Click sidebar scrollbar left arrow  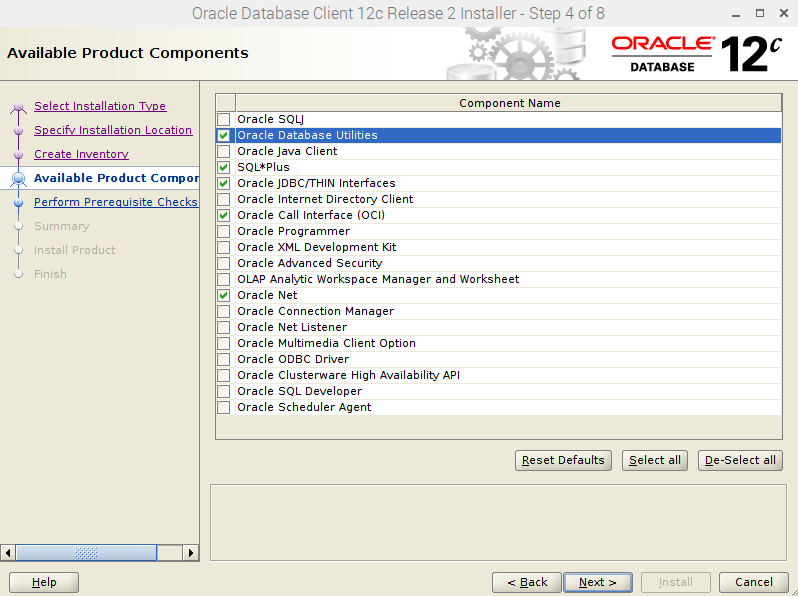click(8, 553)
